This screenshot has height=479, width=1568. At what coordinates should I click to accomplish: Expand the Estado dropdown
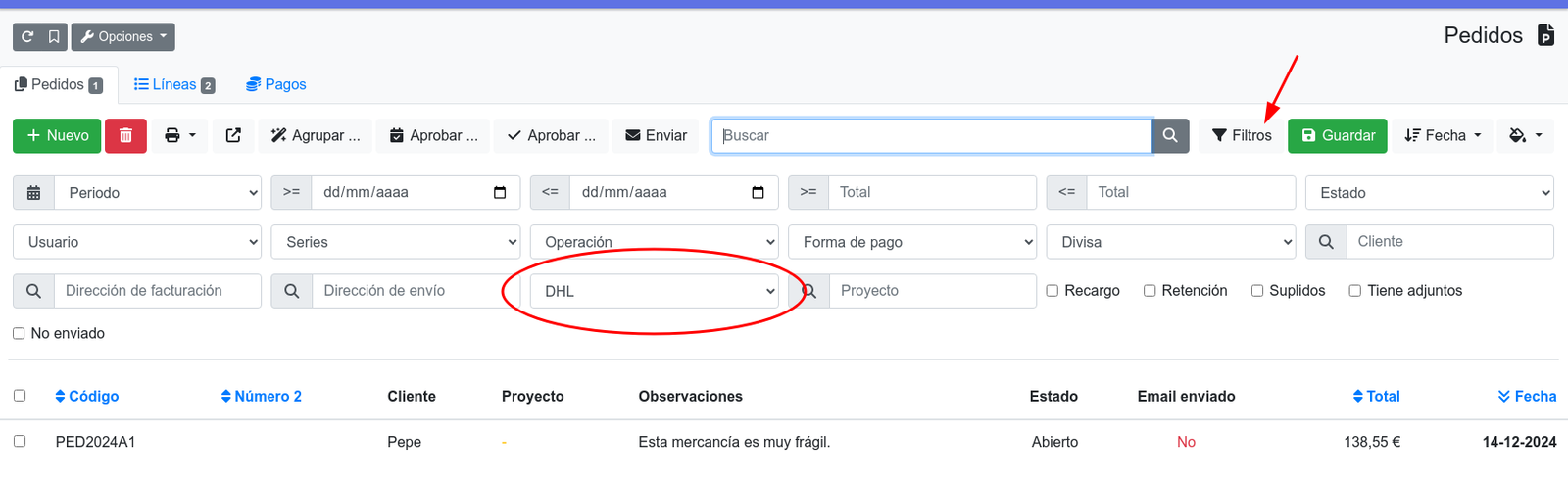1429,193
